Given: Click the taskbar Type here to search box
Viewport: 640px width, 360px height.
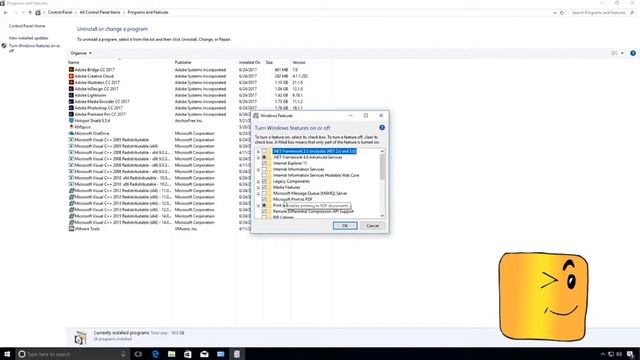Looking at the screenshot, I should pos(73,354).
